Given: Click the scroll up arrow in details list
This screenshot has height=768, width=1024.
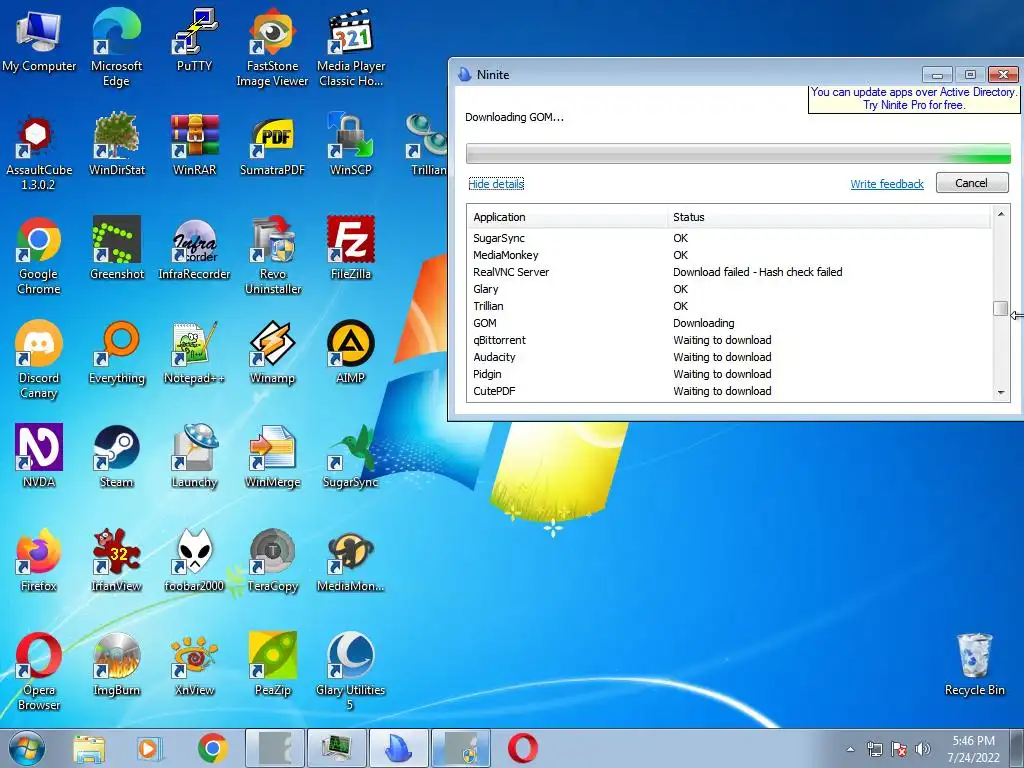Looking at the screenshot, I should point(1000,214).
